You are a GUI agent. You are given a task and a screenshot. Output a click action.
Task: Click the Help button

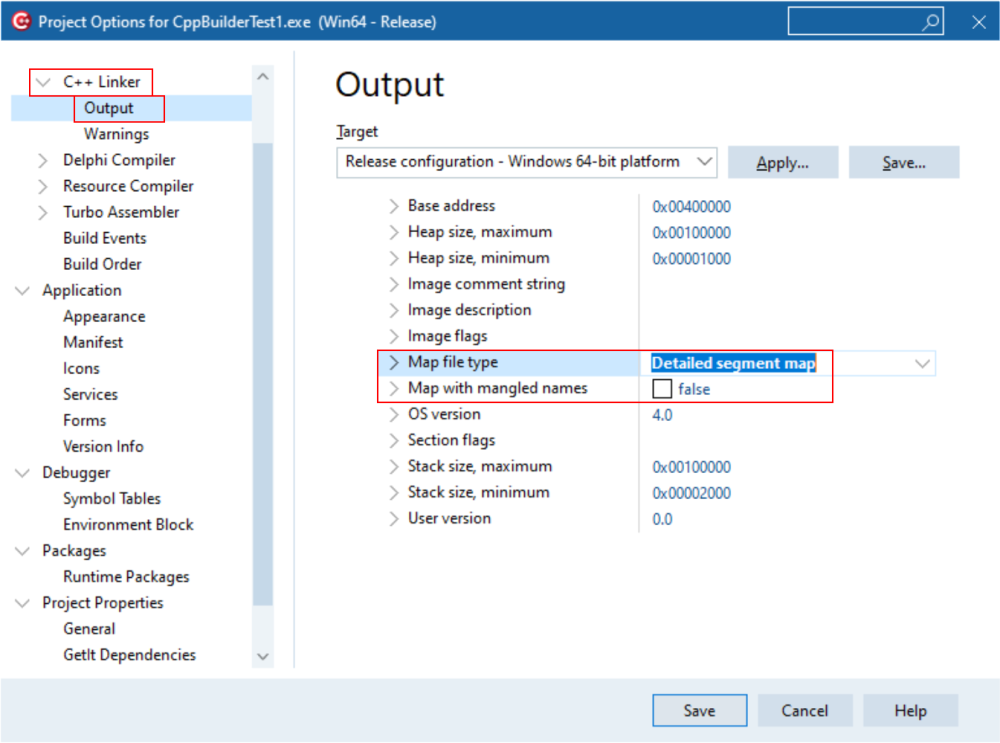[x=910, y=710]
